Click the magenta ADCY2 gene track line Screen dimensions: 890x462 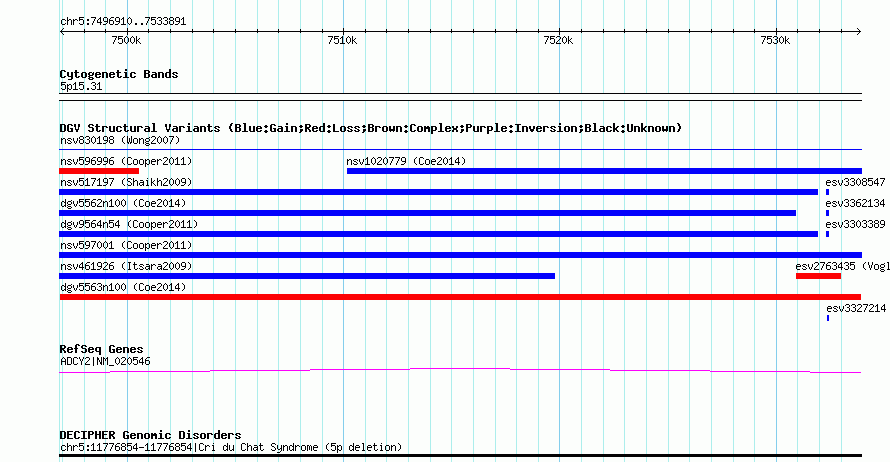coord(460,371)
